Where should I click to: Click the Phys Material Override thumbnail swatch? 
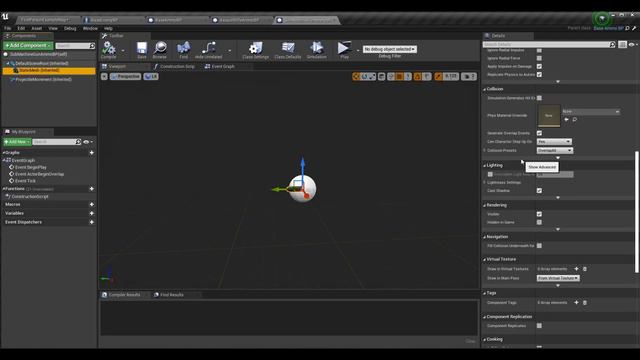click(549, 116)
